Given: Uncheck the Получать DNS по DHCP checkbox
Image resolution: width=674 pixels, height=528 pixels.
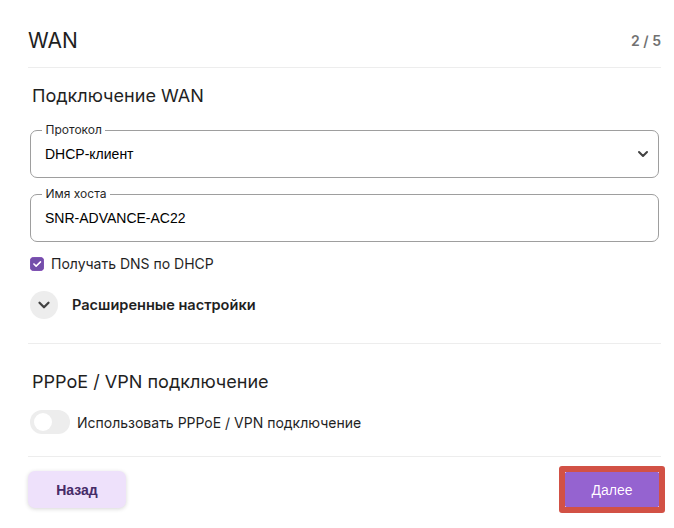Looking at the screenshot, I should pyautogui.click(x=38, y=264).
